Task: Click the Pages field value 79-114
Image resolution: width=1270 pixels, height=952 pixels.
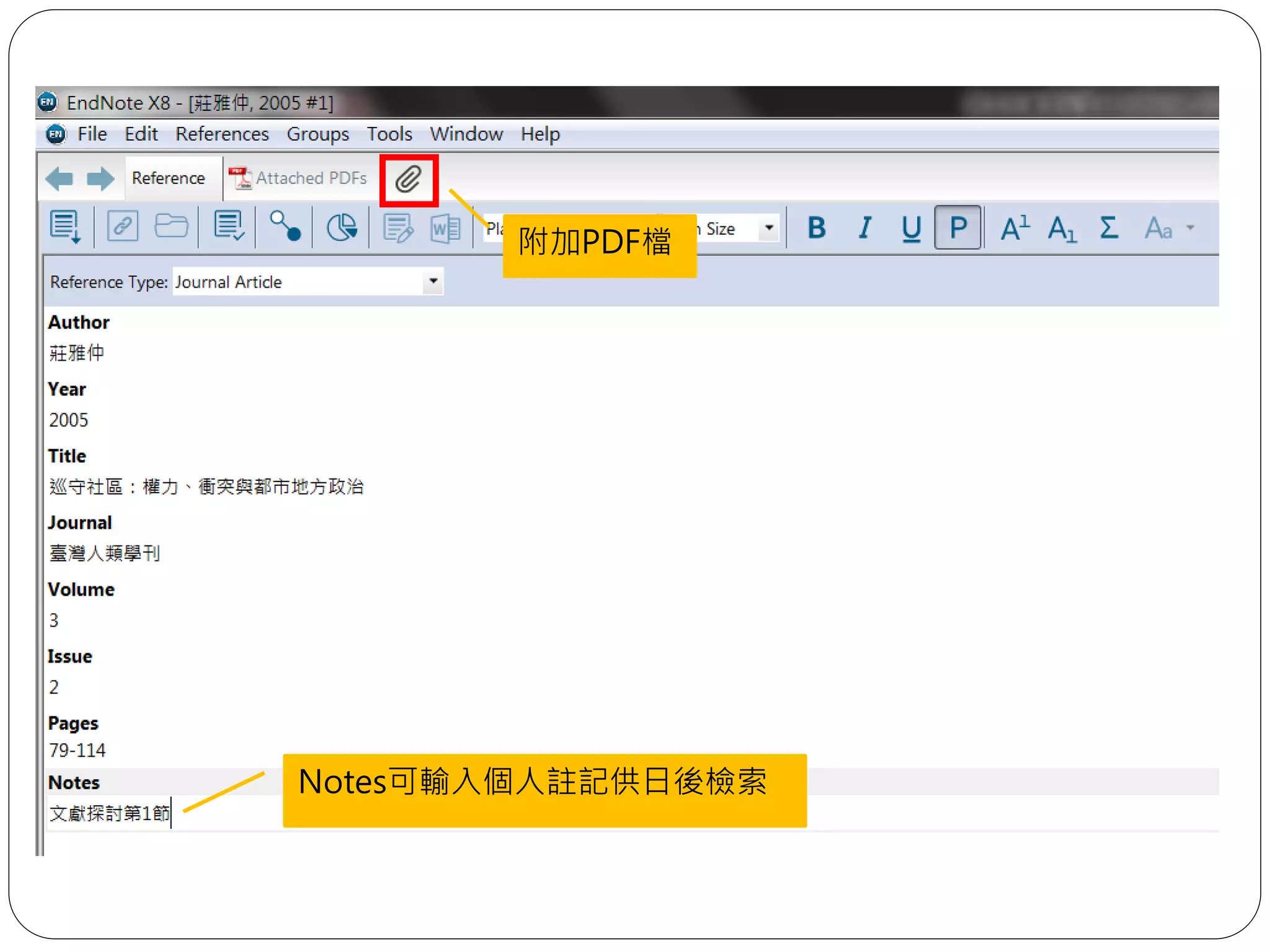Action: click(78, 750)
